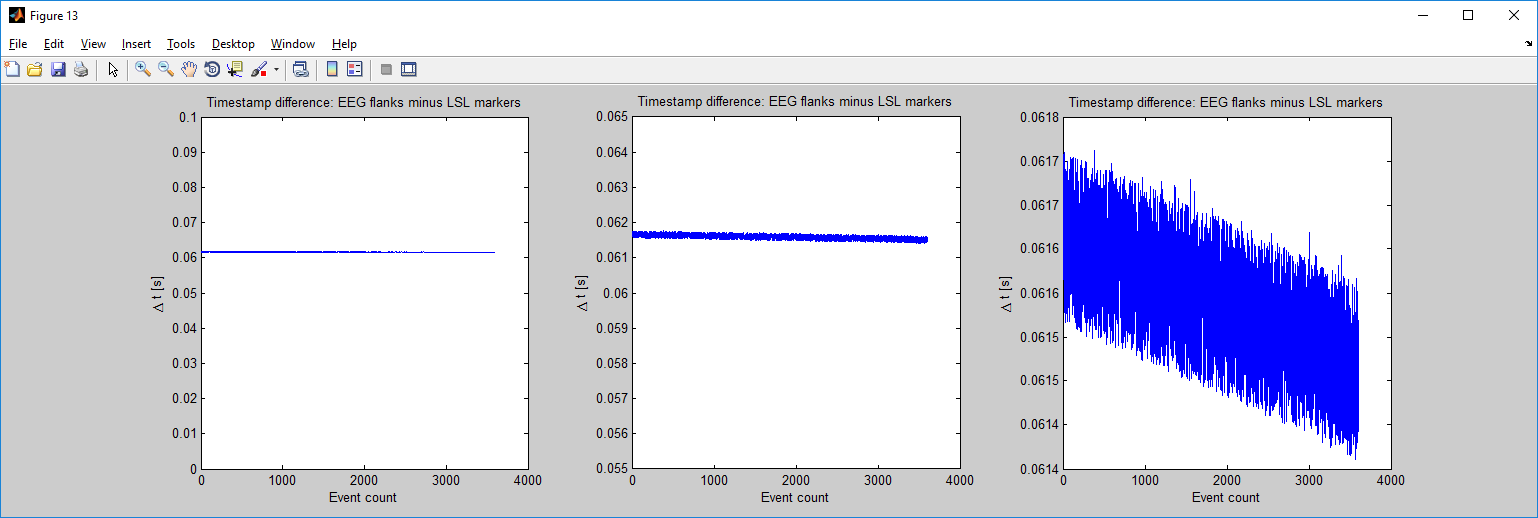Insert a colorbar from the toolbar
This screenshot has height=518, width=1538.
(x=331, y=69)
